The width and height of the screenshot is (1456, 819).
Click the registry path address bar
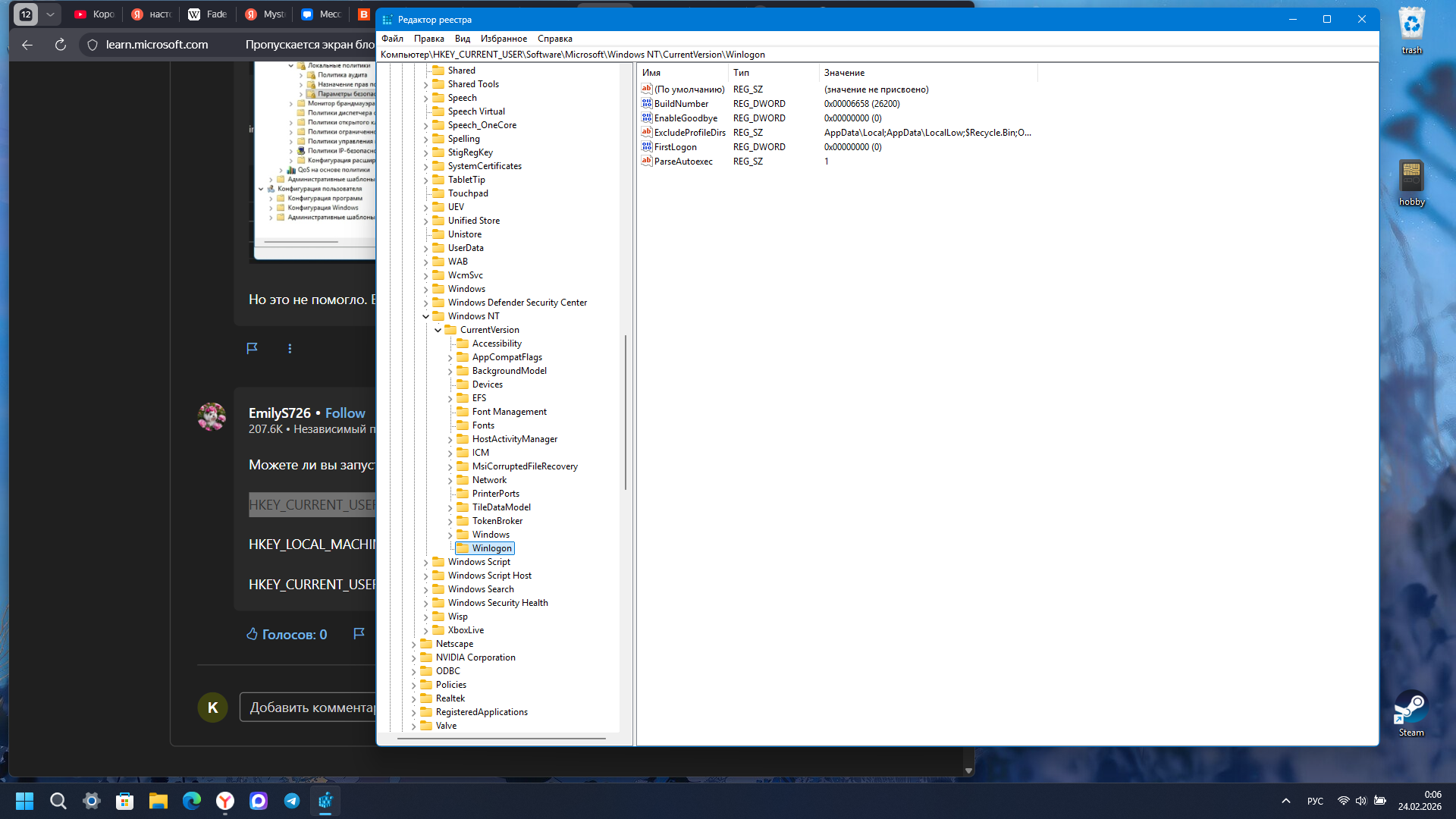pyautogui.click(x=877, y=55)
